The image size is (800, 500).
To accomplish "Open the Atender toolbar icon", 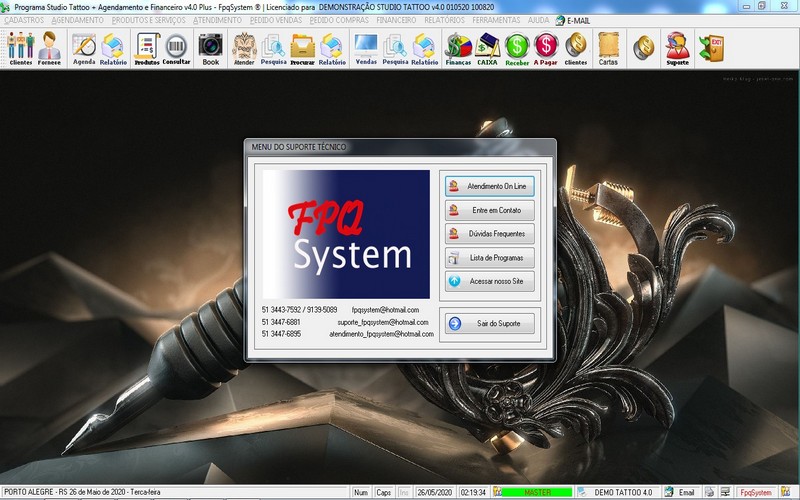I will coord(244,47).
